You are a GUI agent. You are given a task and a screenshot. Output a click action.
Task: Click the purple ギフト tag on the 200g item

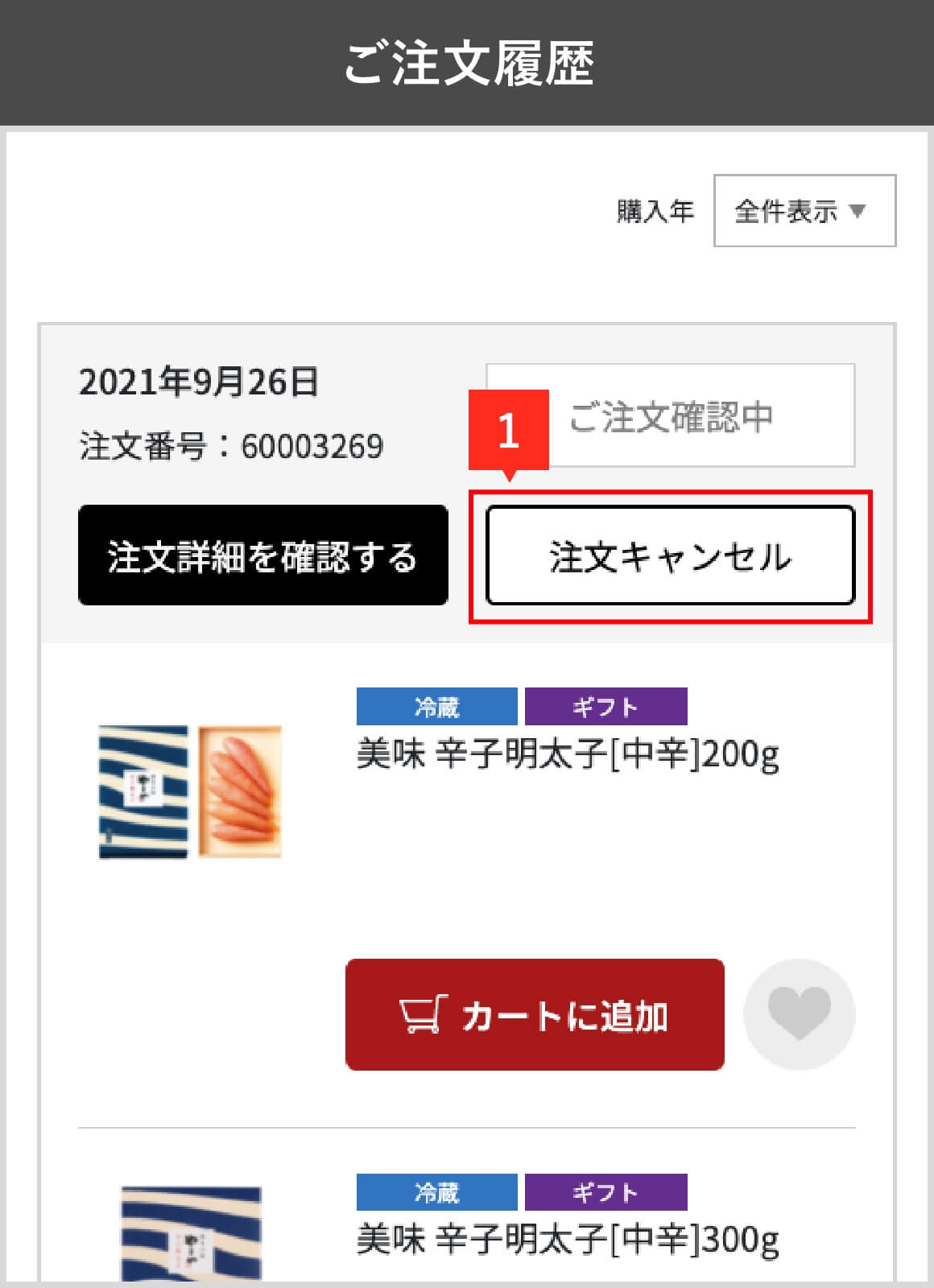pyautogui.click(x=605, y=707)
